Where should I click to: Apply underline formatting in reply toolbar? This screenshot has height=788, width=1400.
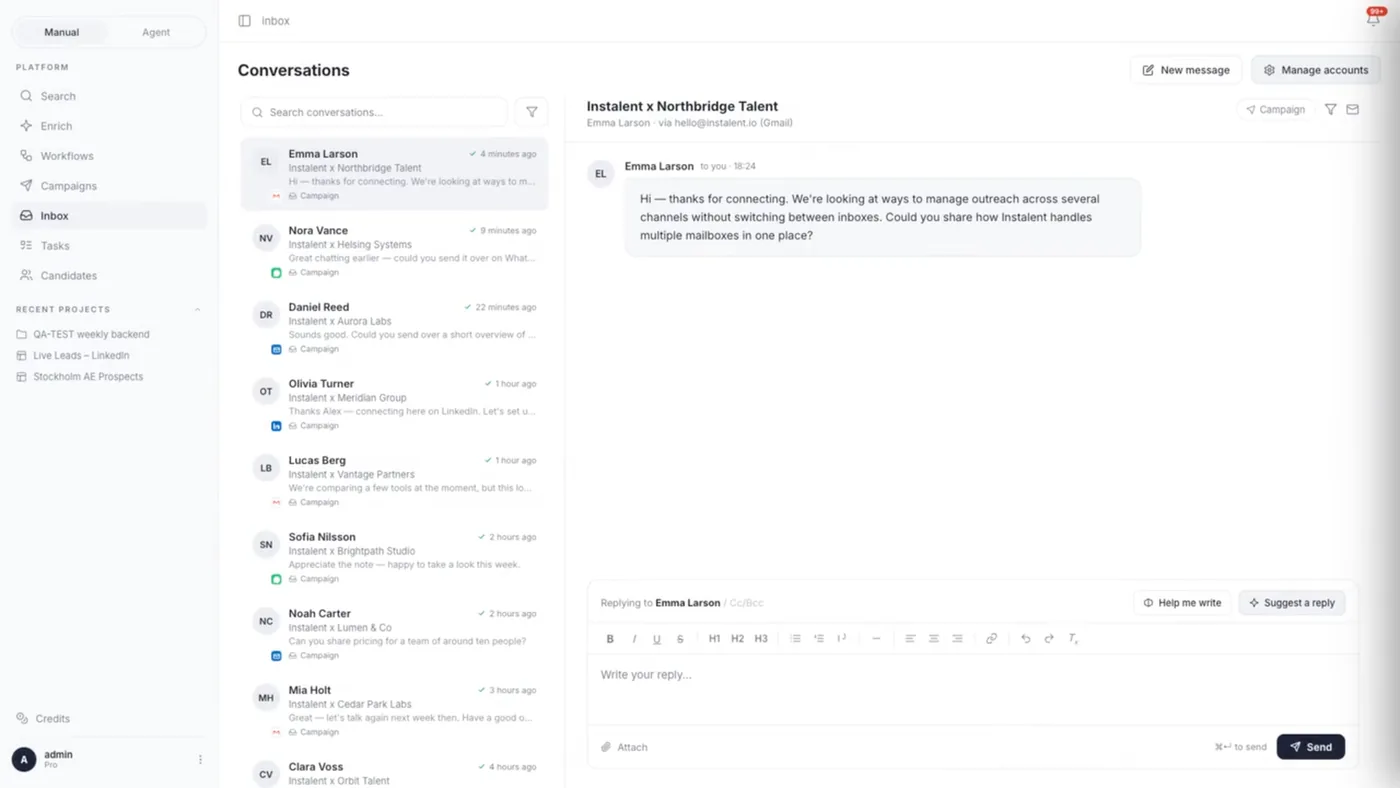657,638
